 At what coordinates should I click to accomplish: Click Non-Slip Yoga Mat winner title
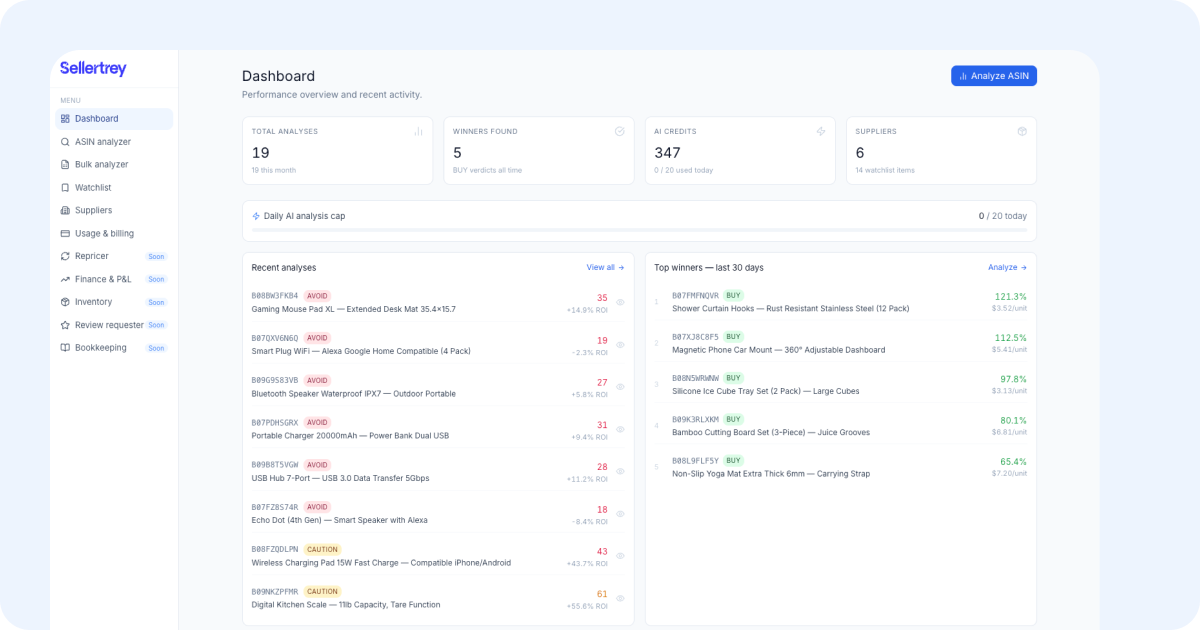point(771,474)
